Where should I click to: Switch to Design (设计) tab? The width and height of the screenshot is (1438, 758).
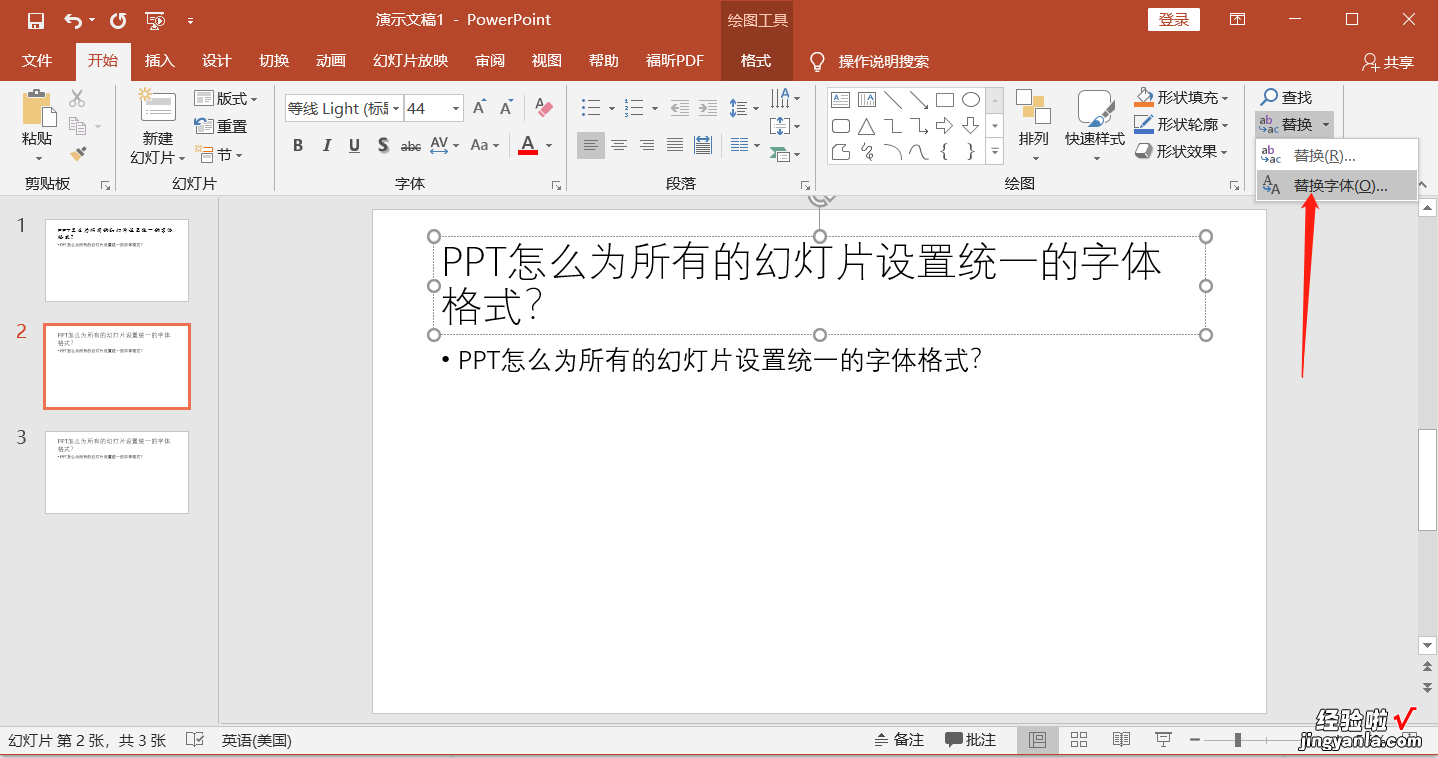click(216, 61)
